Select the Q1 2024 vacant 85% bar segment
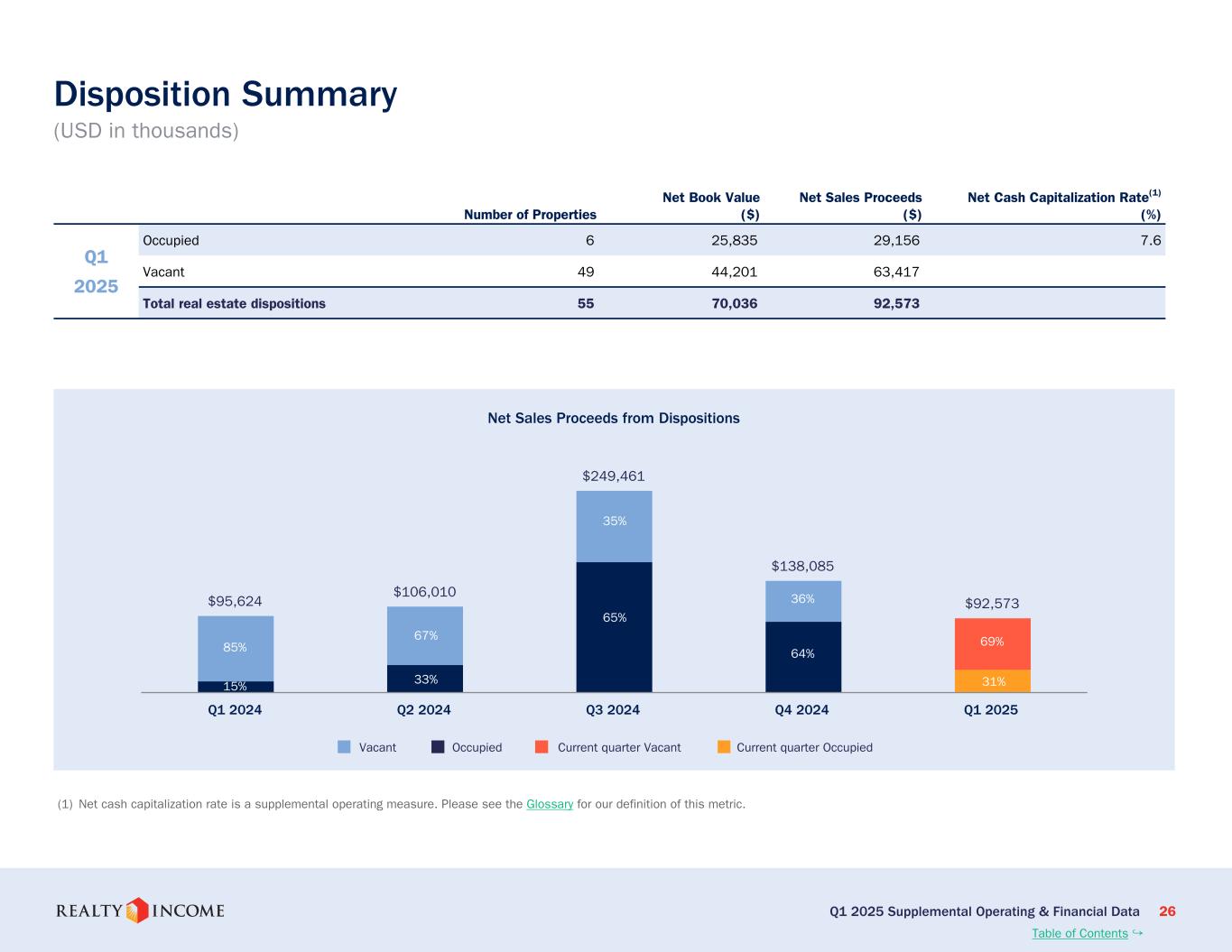Viewport: 1232px width, 952px height. click(x=236, y=648)
